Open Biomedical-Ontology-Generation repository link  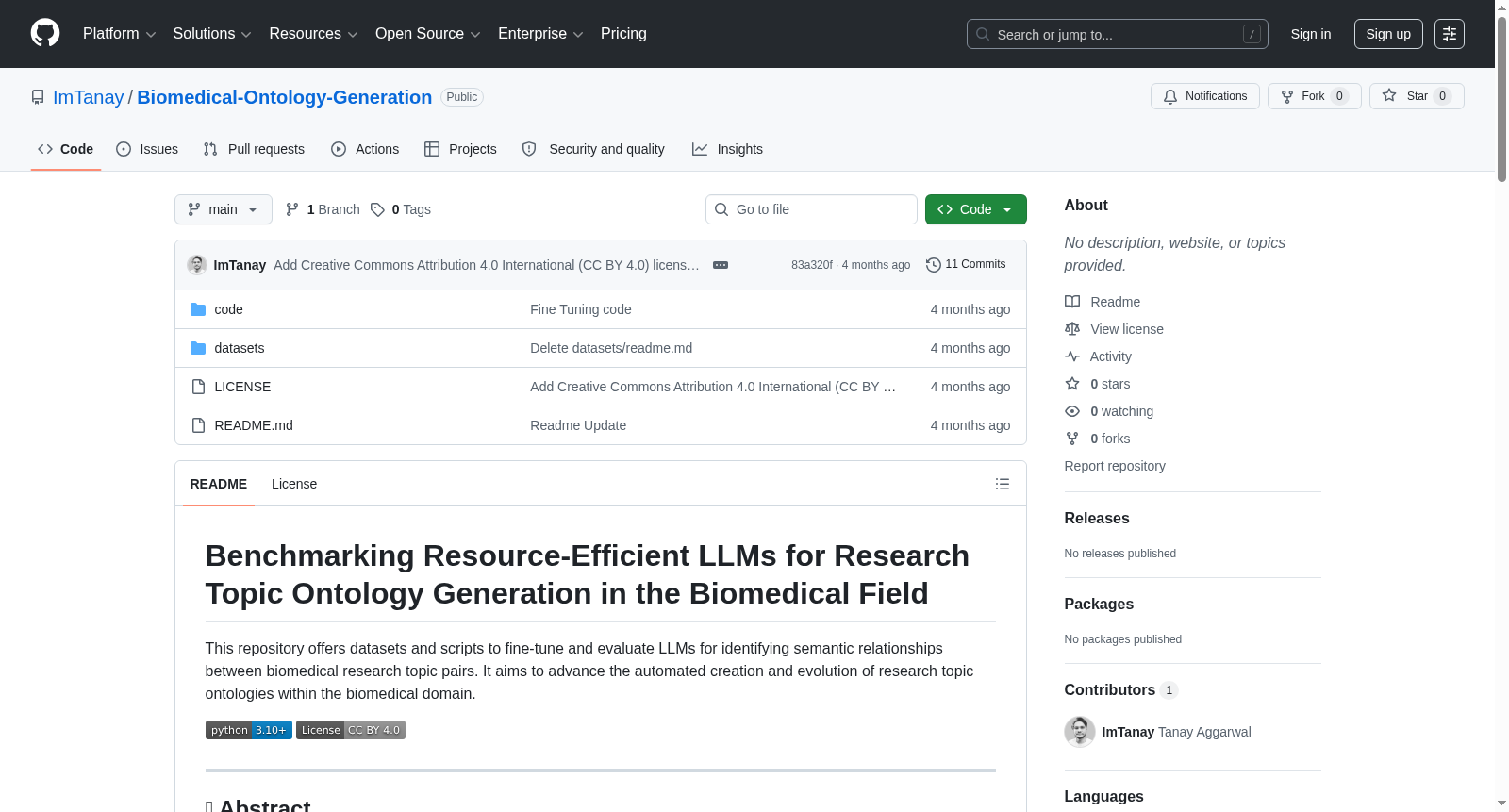point(285,97)
